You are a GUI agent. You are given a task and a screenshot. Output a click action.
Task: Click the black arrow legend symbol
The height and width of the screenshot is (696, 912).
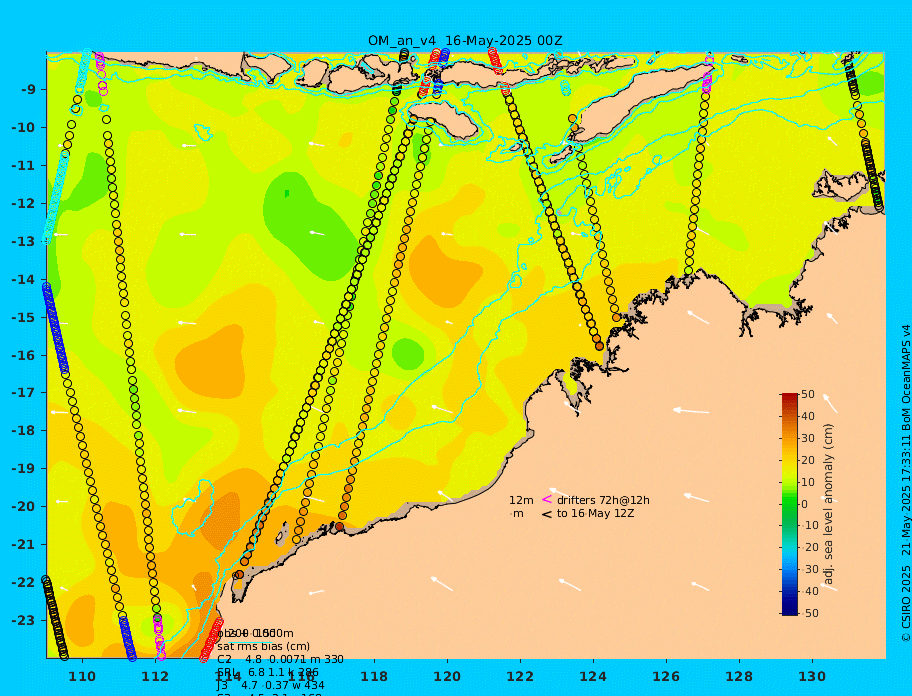(547, 514)
